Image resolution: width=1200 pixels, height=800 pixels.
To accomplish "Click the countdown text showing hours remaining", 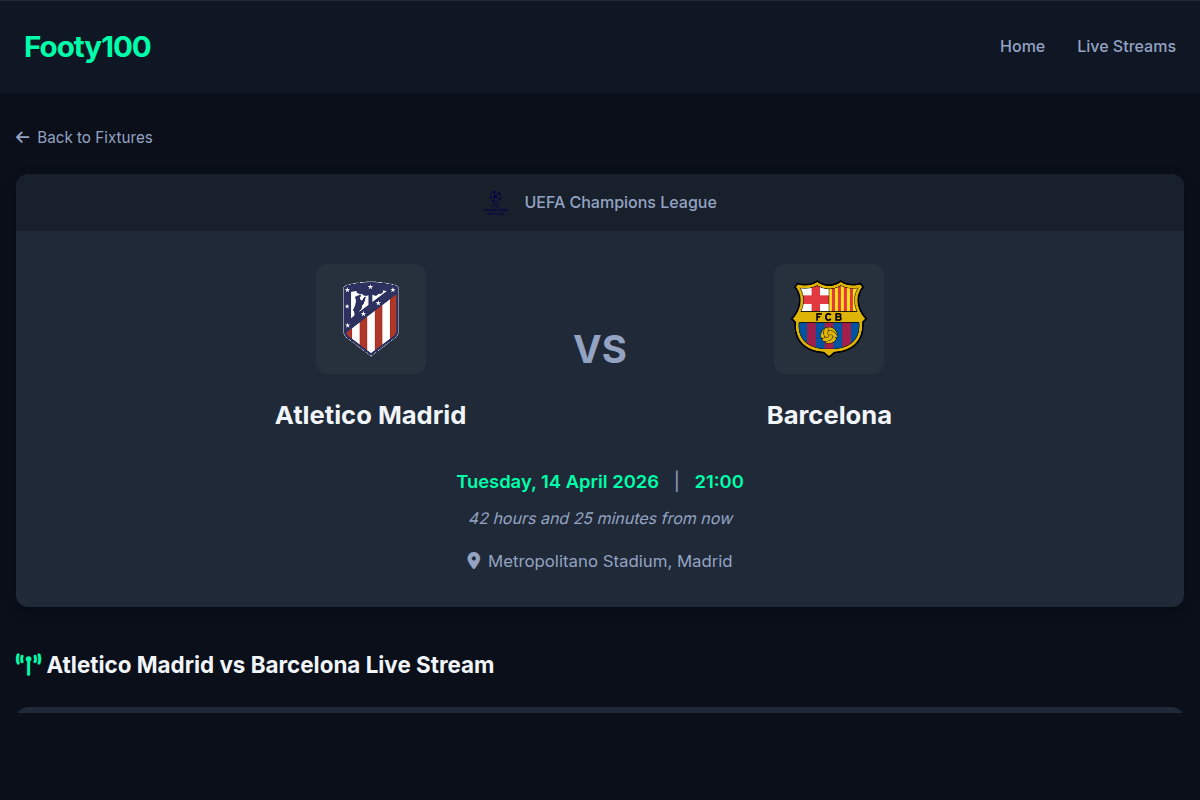I will point(600,518).
